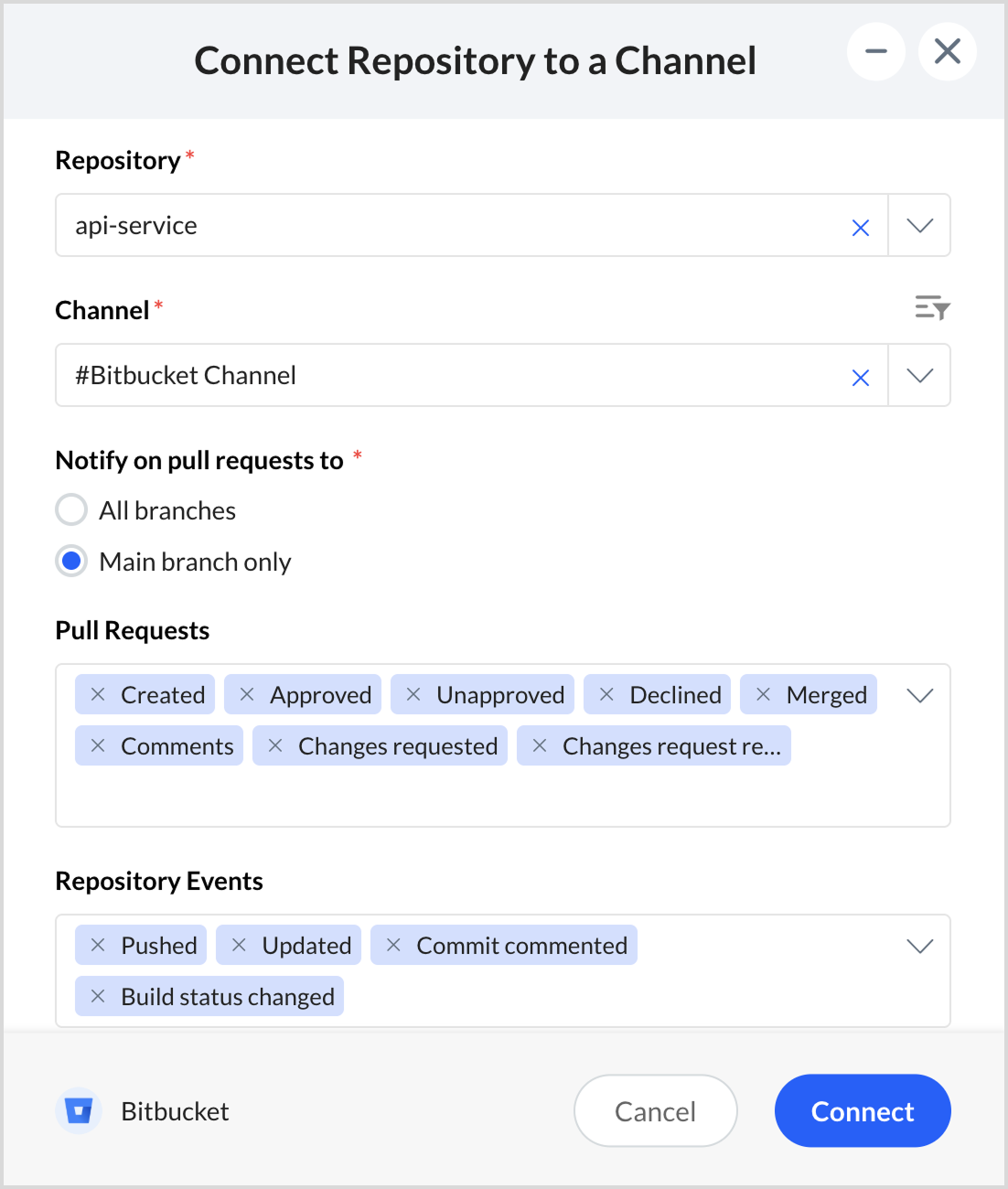Viewport: 1008px width, 1189px height.
Task: Click the Bitbucket logo icon
Action: click(79, 1111)
